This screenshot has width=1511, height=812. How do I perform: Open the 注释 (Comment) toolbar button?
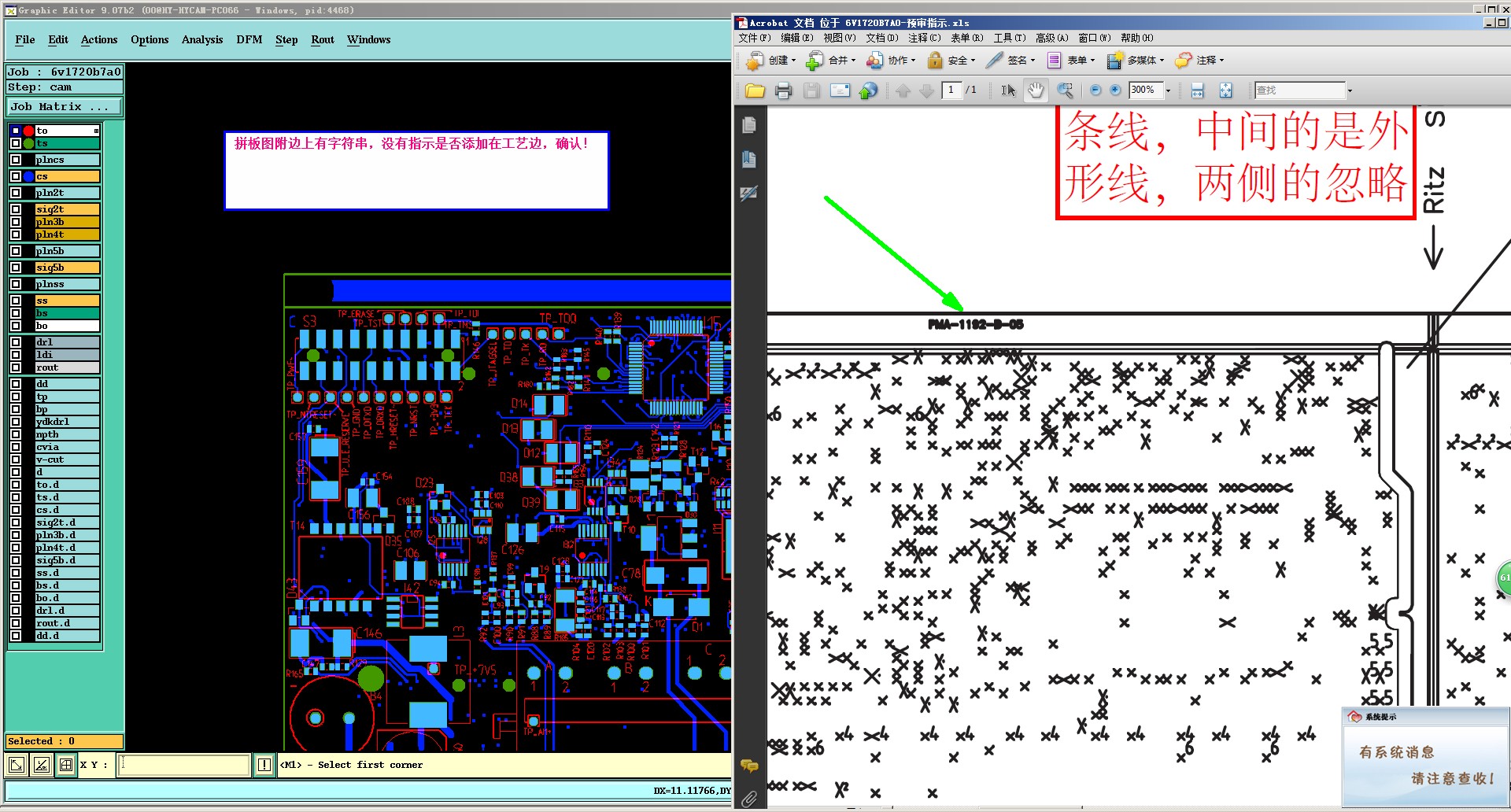tap(1201, 60)
